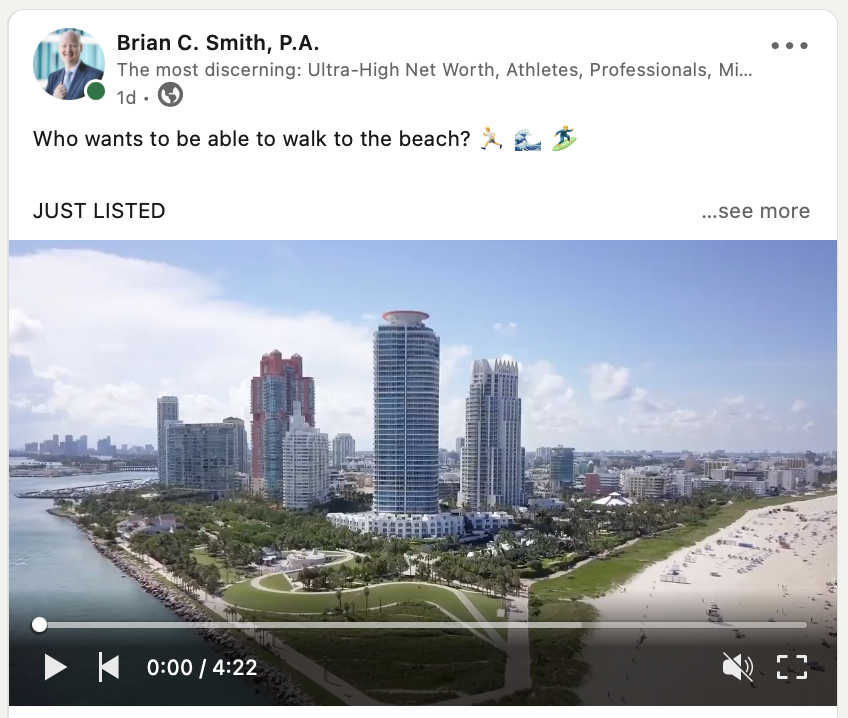
Task: Click the 'JUST LISTED' text line
Action: pos(99,211)
